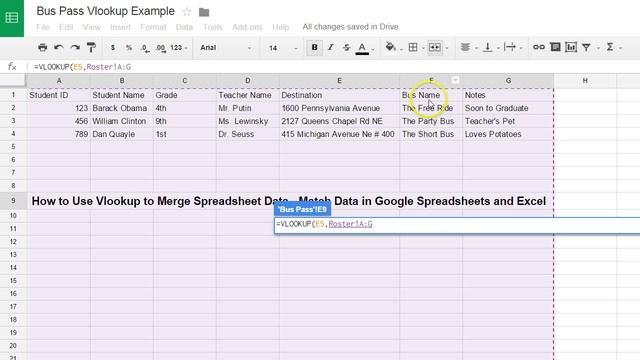640x360 pixels.
Task: Select column G header
Action: click(x=508, y=81)
